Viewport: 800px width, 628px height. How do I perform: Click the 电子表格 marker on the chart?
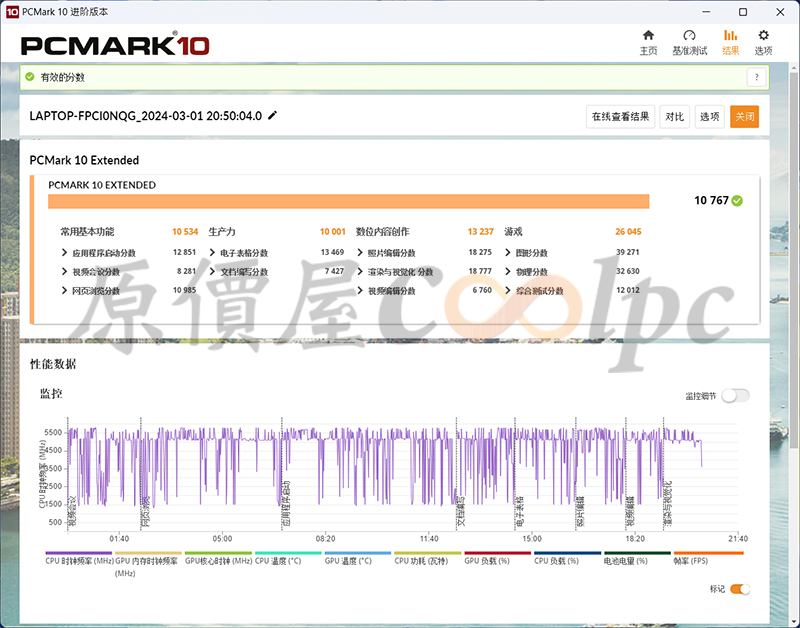(x=519, y=512)
